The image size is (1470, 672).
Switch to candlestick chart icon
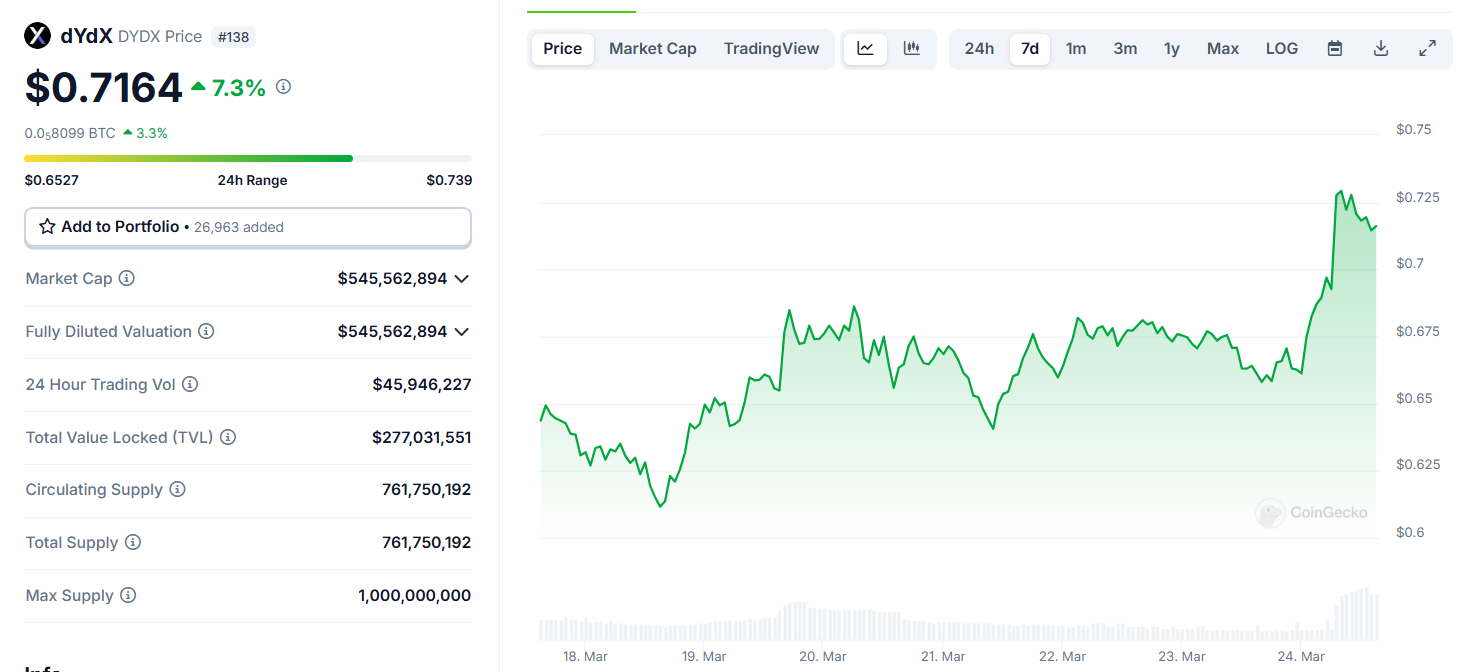911,48
